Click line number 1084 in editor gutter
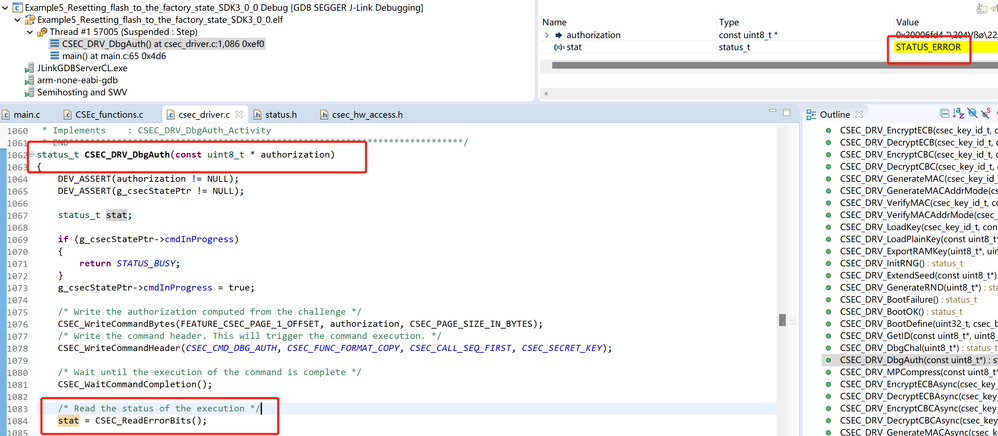998x436 pixels. click(x=17, y=421)
